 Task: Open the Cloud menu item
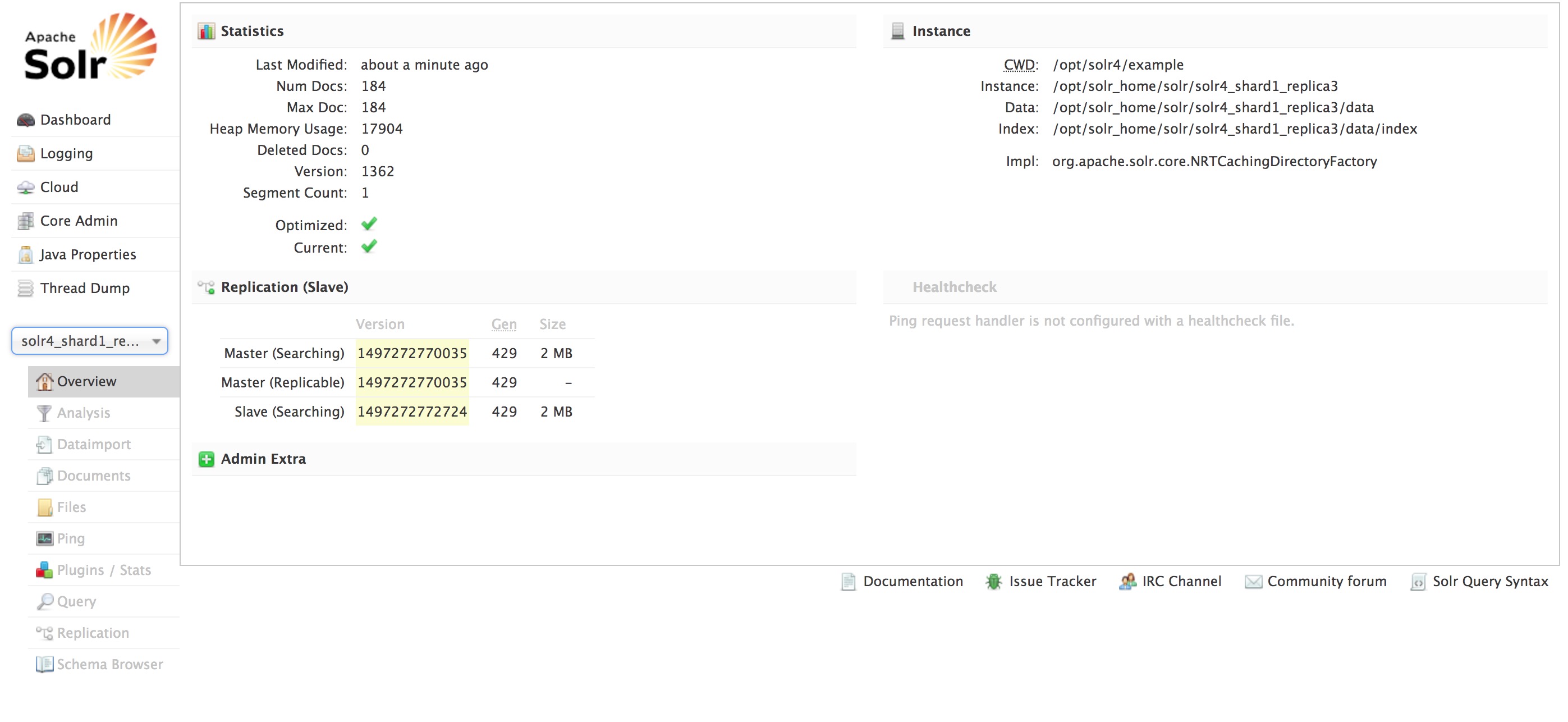tap(59, 188)
